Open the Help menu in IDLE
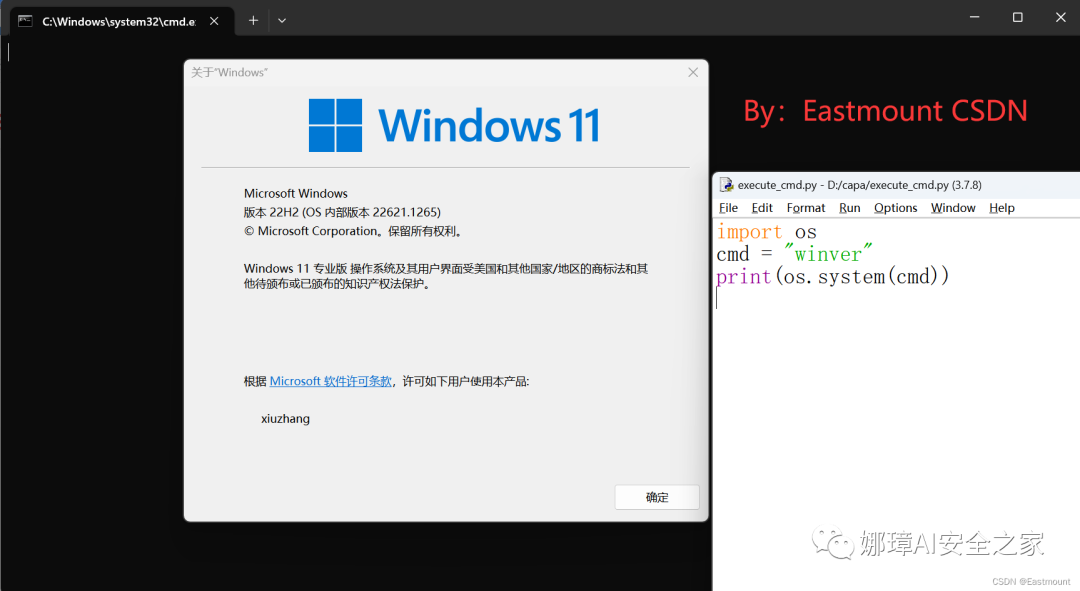Viewport: 1080px width, 591px height. [x=1001, y=208]
